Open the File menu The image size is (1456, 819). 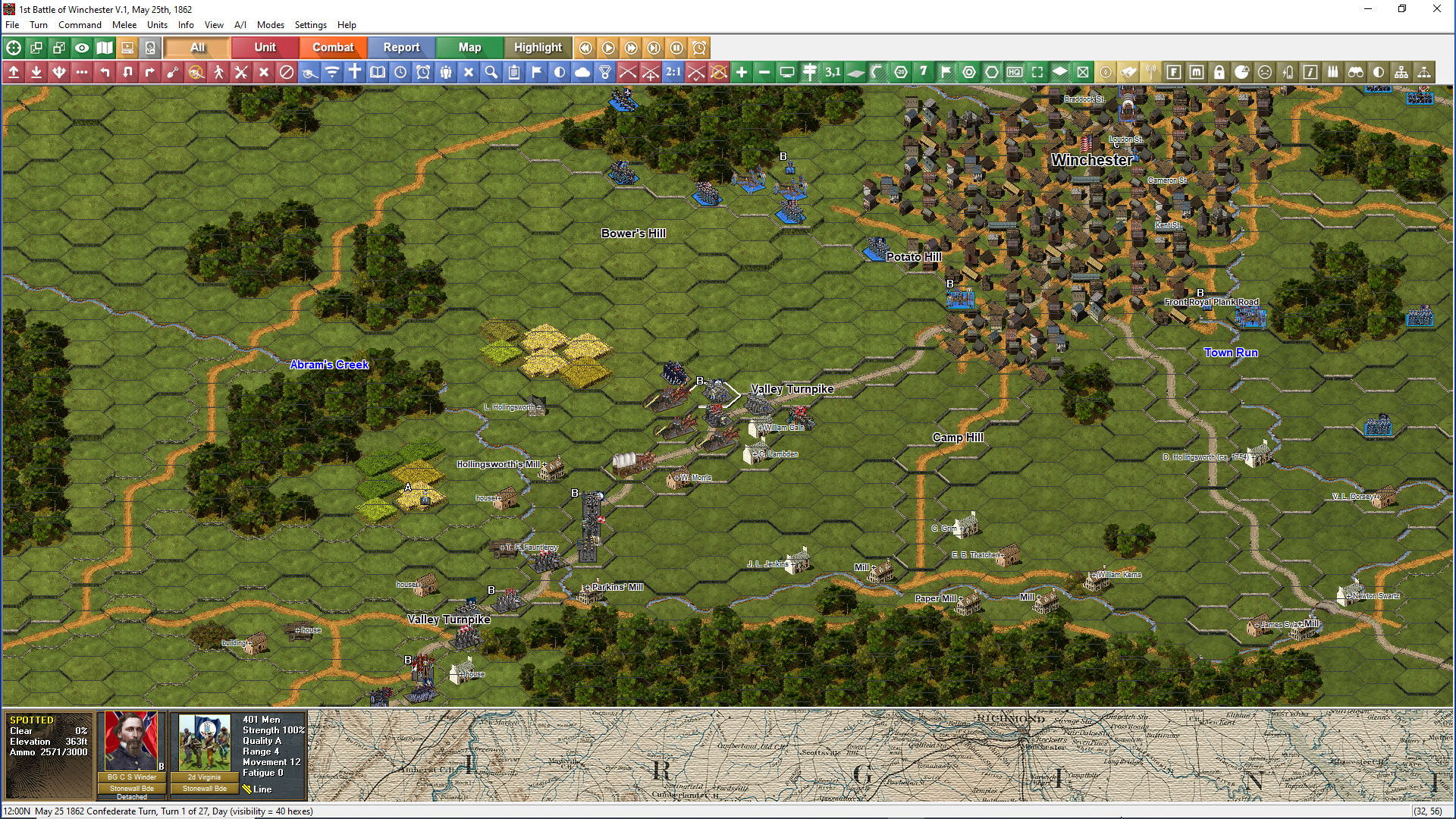pyautogui.click(x=12, y=25)
